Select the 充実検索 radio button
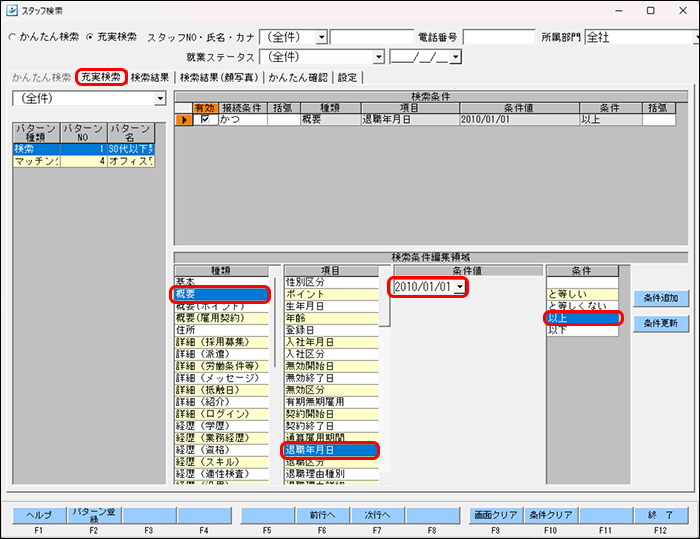The height and width of the screenshot is (539, 700). [x=90, y=37]
